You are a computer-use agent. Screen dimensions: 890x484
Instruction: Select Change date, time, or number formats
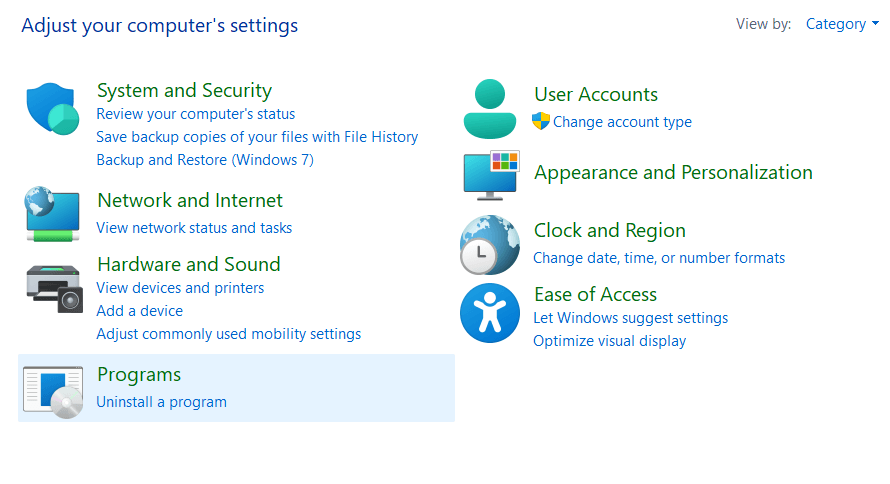(659, 258)
